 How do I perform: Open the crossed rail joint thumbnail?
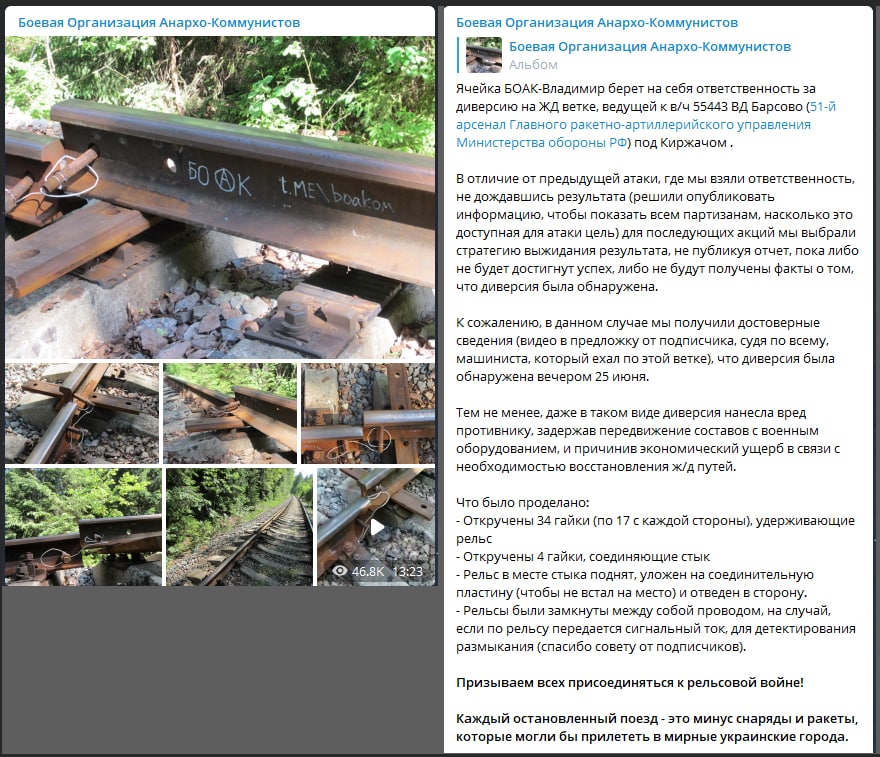(x=82, y=413)
